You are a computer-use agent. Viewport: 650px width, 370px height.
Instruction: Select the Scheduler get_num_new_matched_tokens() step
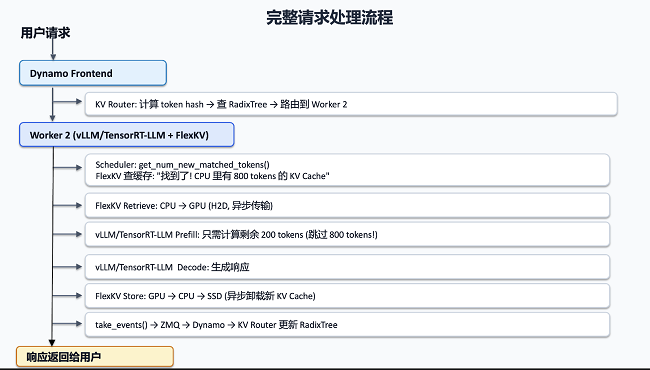[x=347, y=170]
